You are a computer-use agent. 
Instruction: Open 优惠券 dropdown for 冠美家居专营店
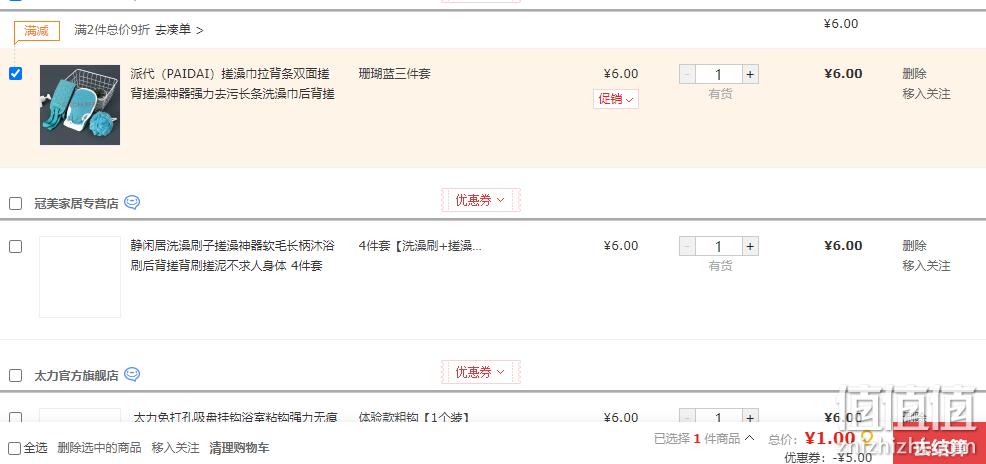coord(480,200)
